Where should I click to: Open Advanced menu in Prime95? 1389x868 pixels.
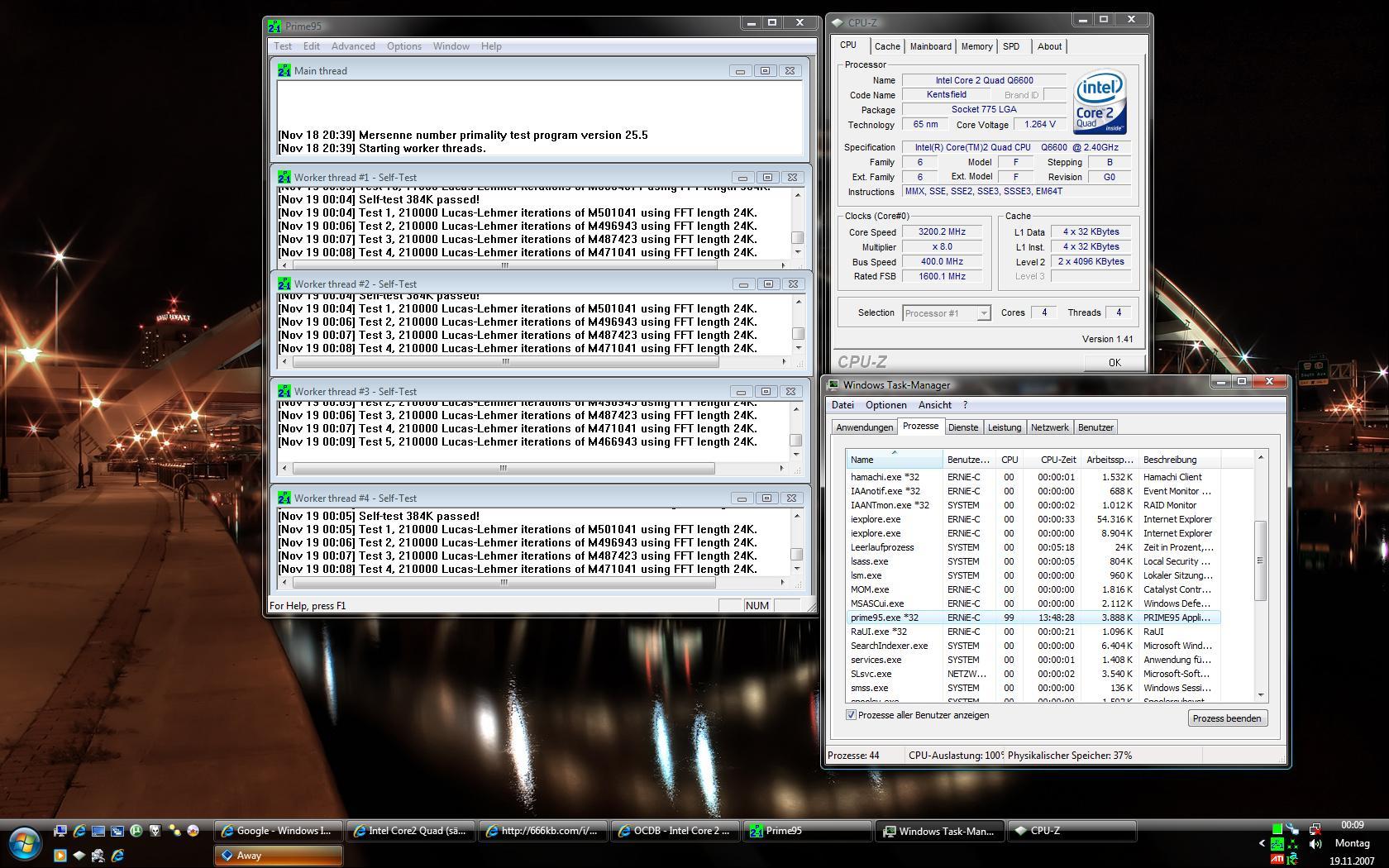353,46
